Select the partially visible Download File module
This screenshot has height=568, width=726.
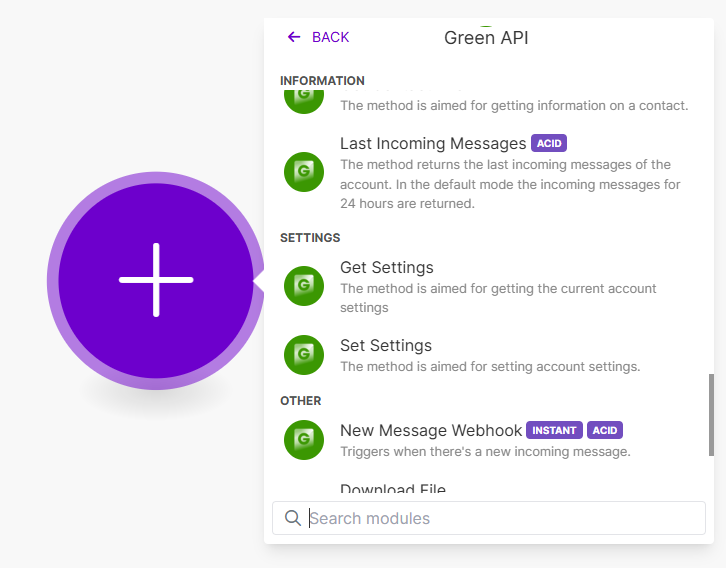(x=393, y=490)
